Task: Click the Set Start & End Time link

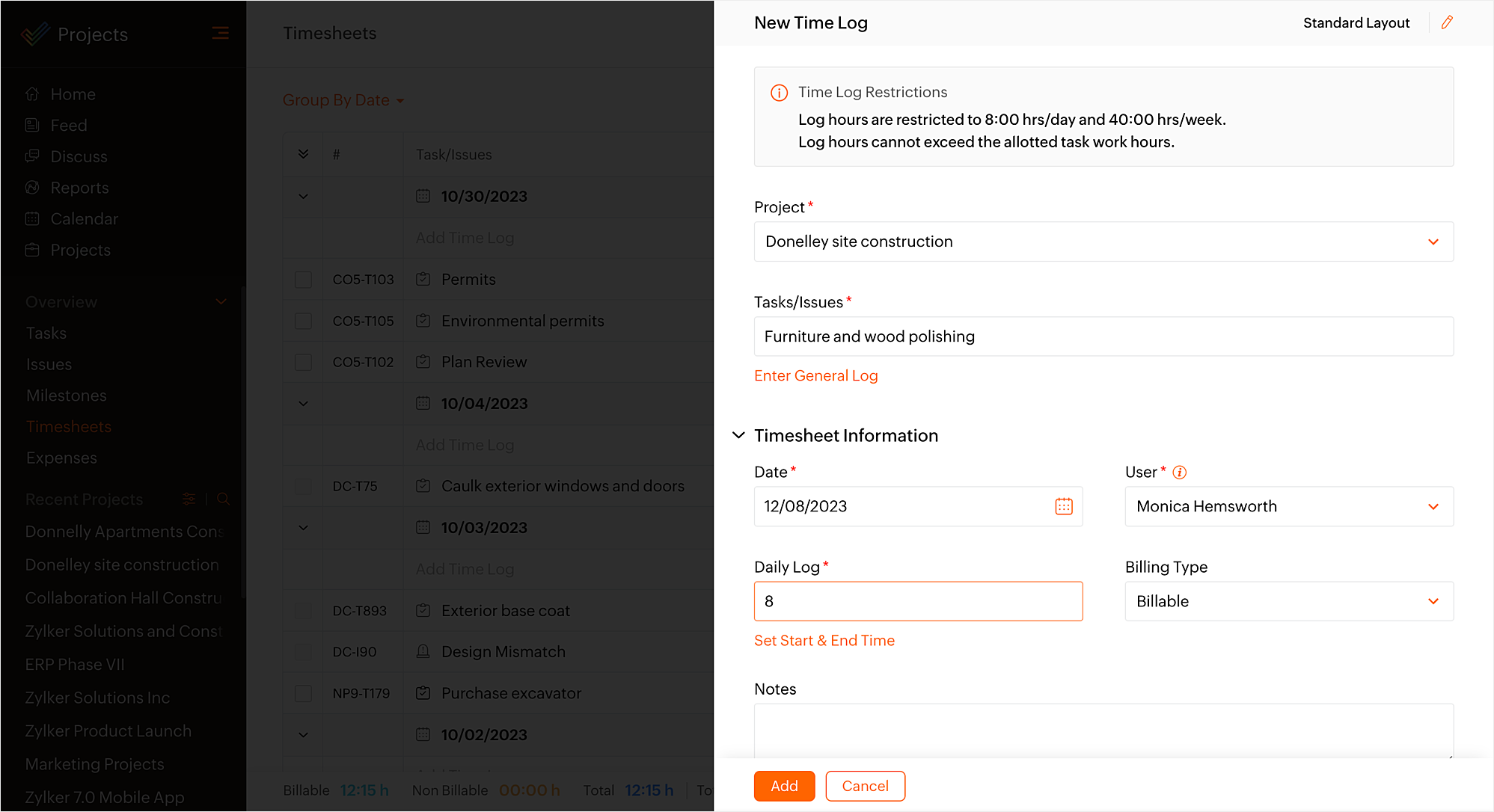Action: tap(824, 640)
